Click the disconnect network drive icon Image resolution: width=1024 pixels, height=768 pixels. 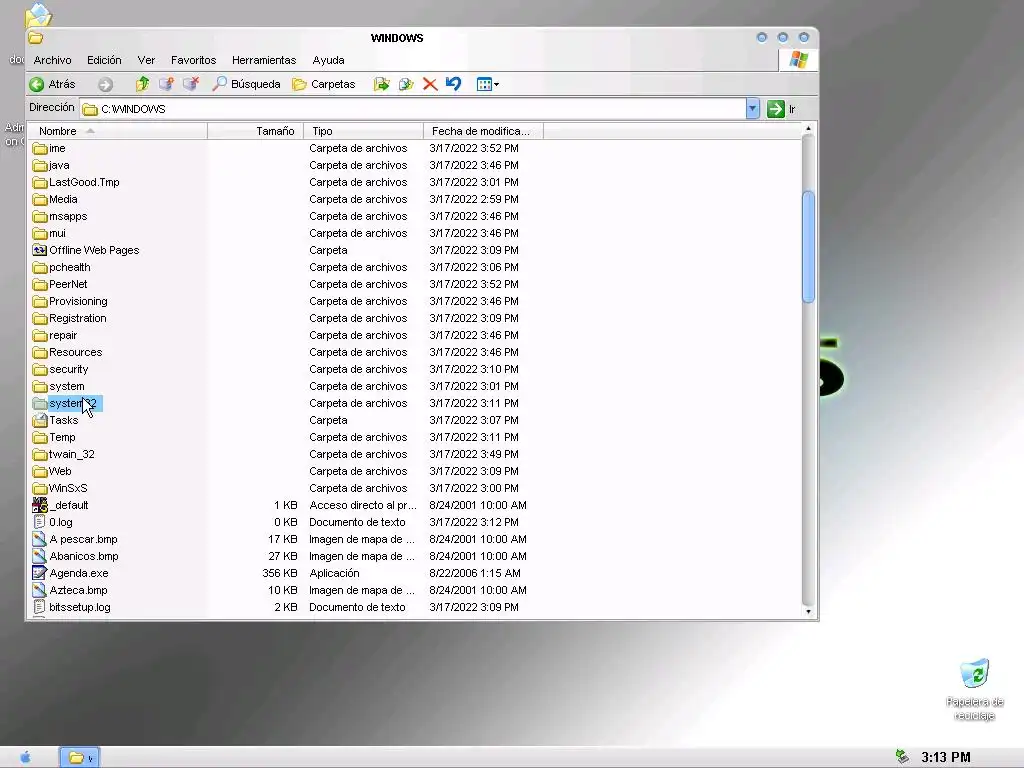(191, 84)
